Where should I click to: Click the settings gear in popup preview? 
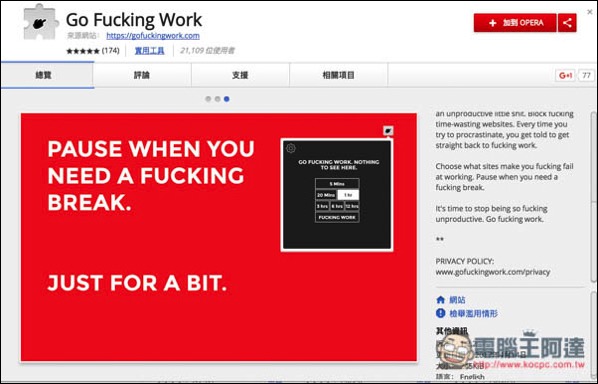[x=291, y=148]
